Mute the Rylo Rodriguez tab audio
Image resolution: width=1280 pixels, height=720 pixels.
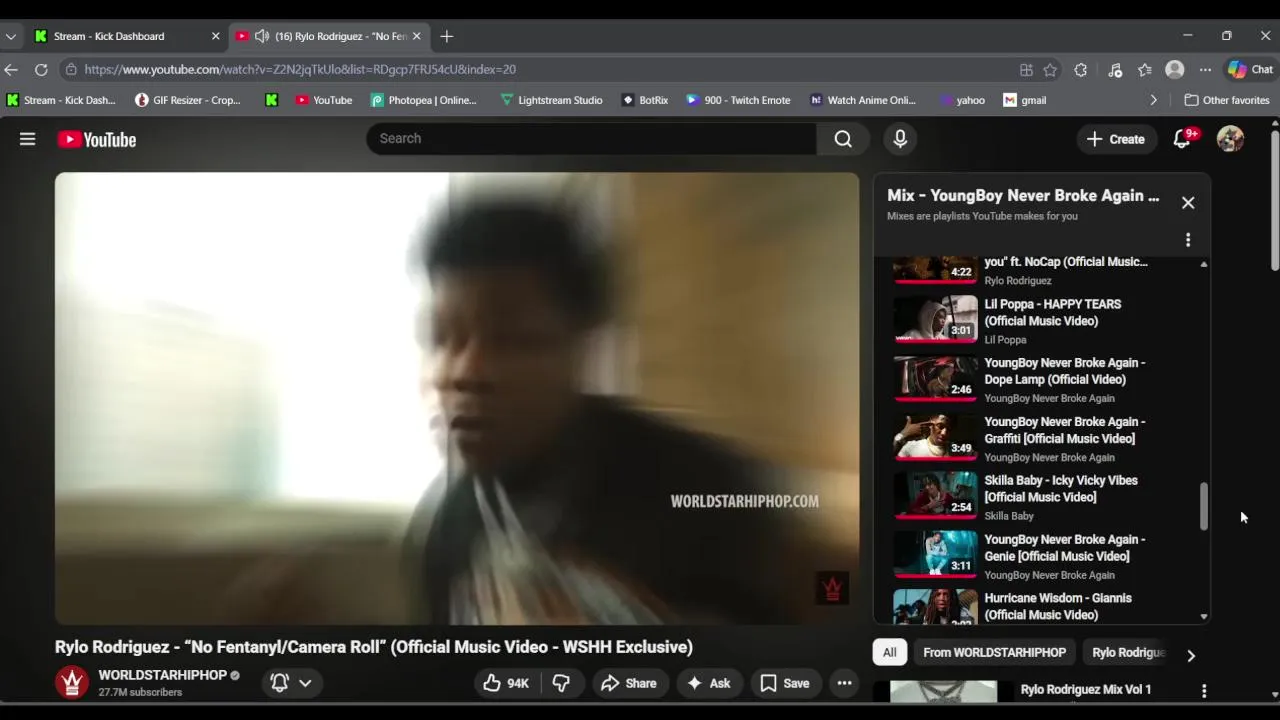(262, 36)
